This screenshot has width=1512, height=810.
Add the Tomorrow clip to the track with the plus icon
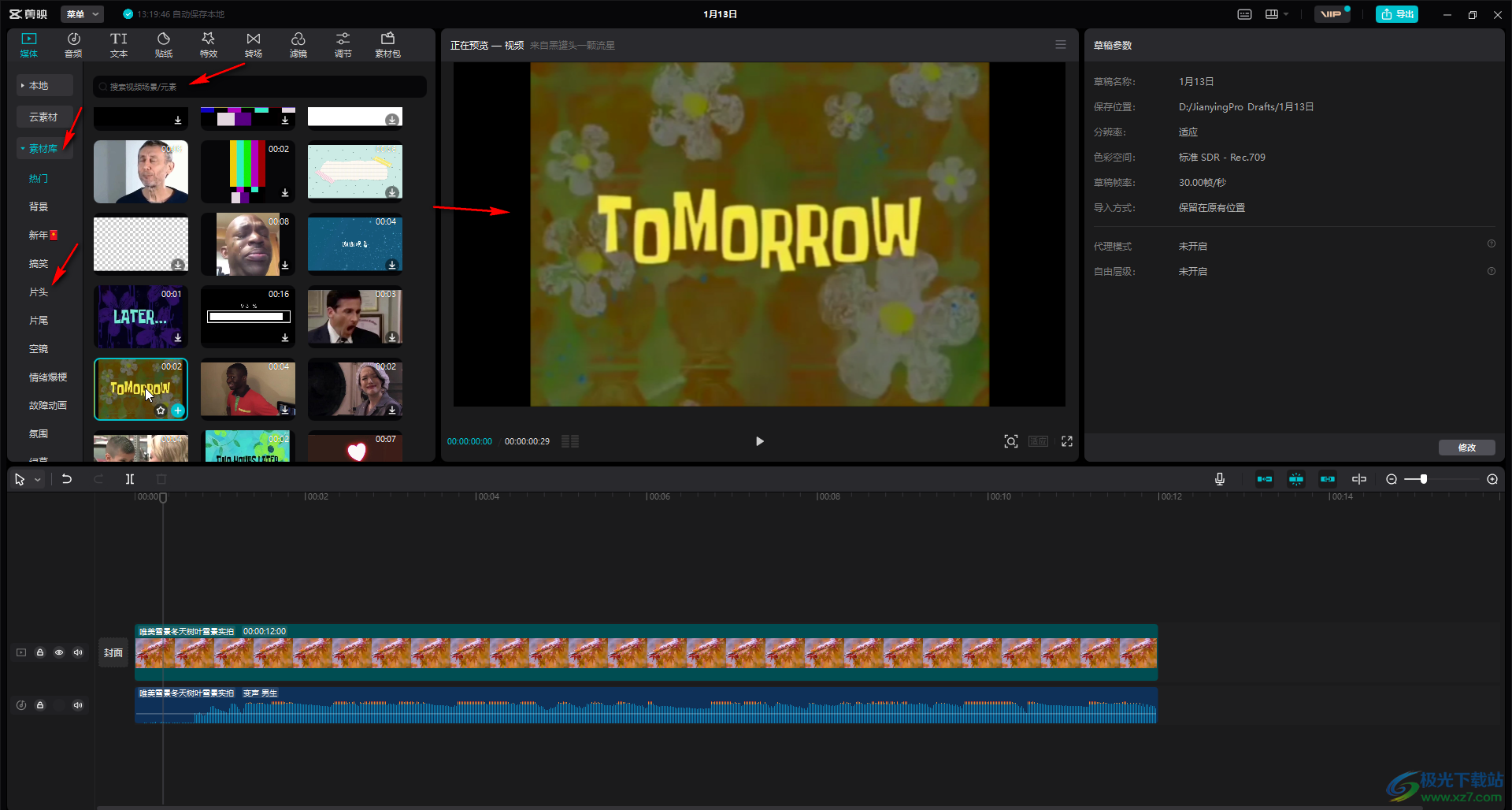pyautogui.click(x=178, y=411)
